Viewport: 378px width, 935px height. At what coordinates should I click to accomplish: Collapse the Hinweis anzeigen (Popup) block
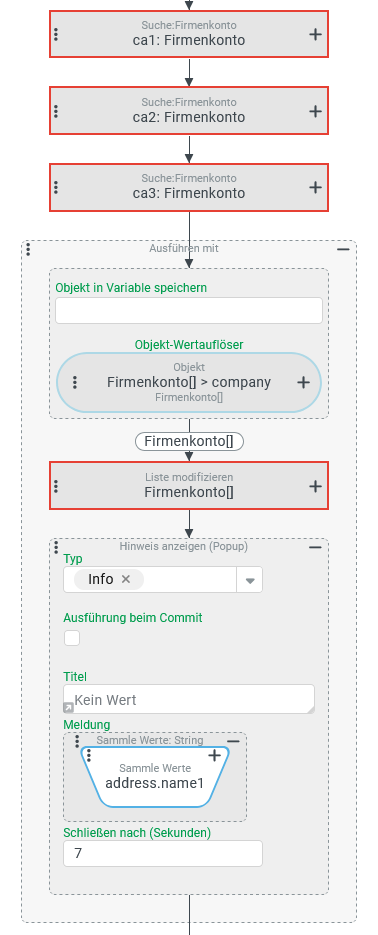tap(315, 547)
